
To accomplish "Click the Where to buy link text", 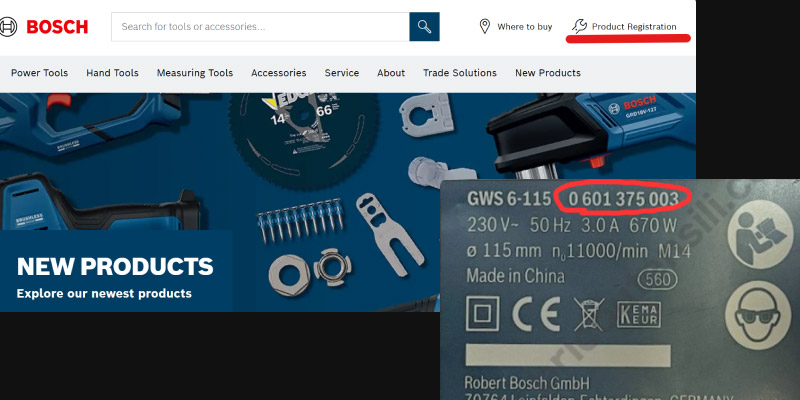I will pyautogui.click(x=524, y=27).
